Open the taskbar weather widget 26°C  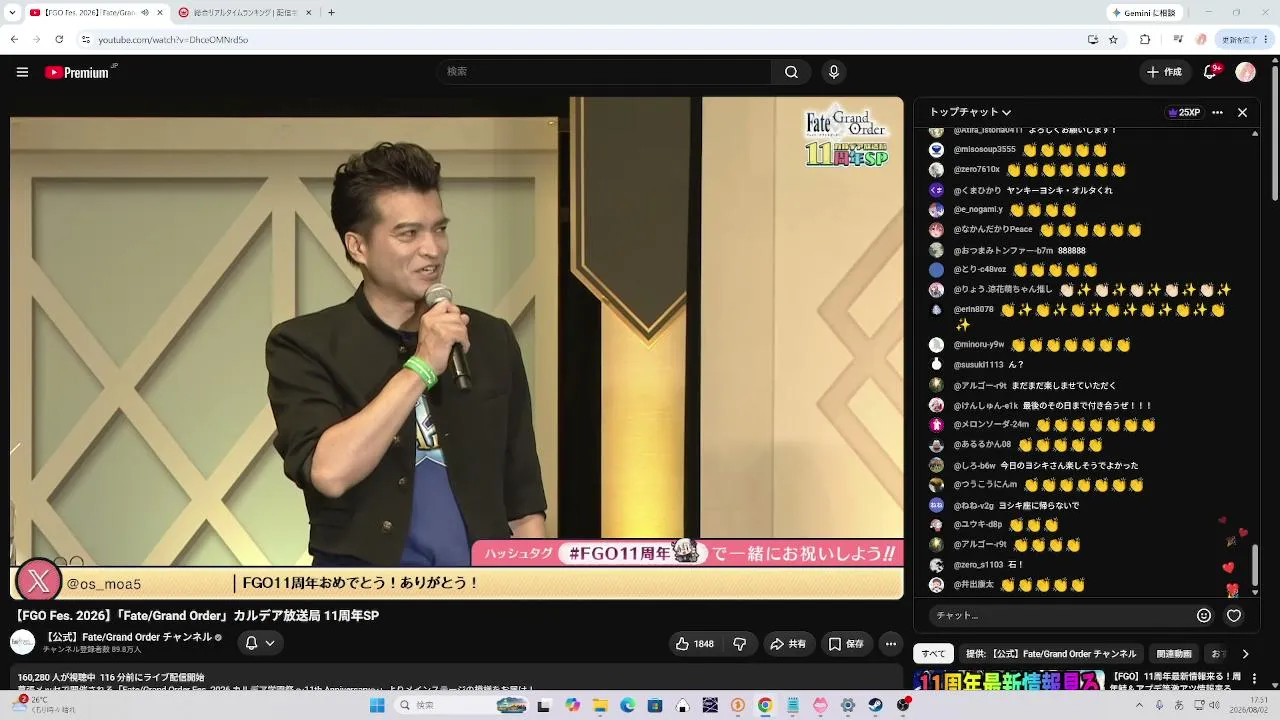click(42, 705)
